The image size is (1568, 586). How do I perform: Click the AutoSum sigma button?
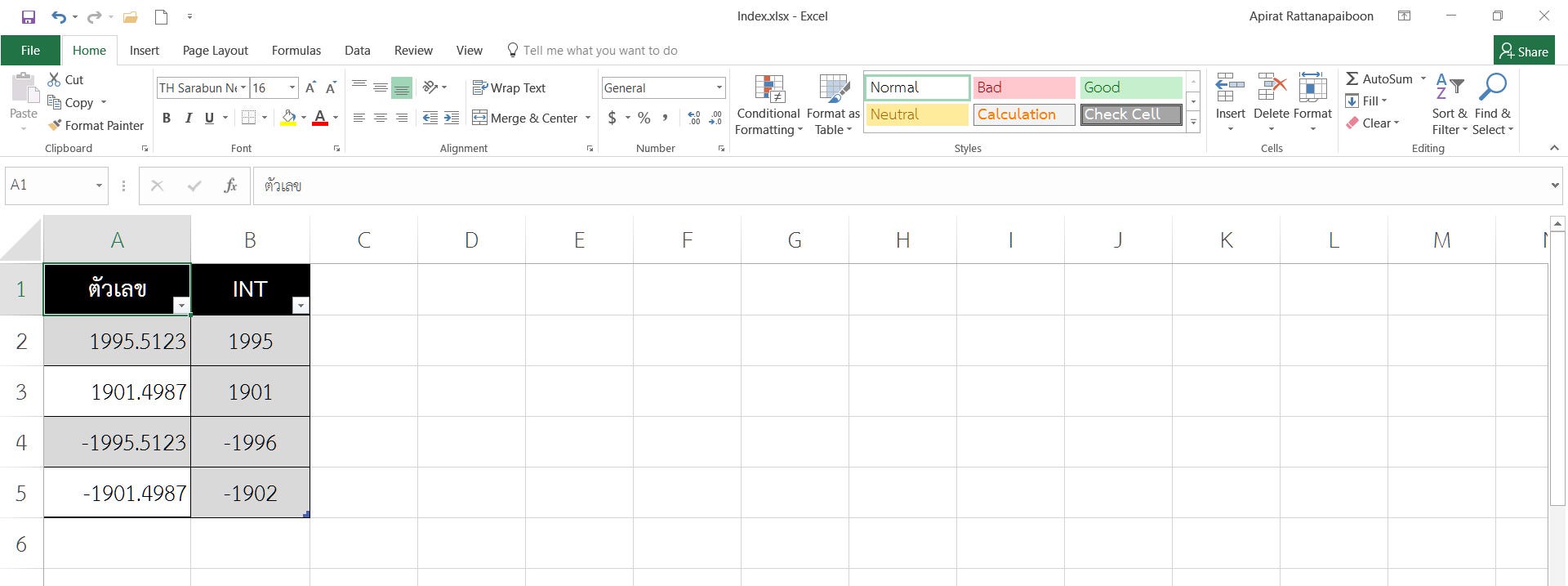[x=1379, y=78]
